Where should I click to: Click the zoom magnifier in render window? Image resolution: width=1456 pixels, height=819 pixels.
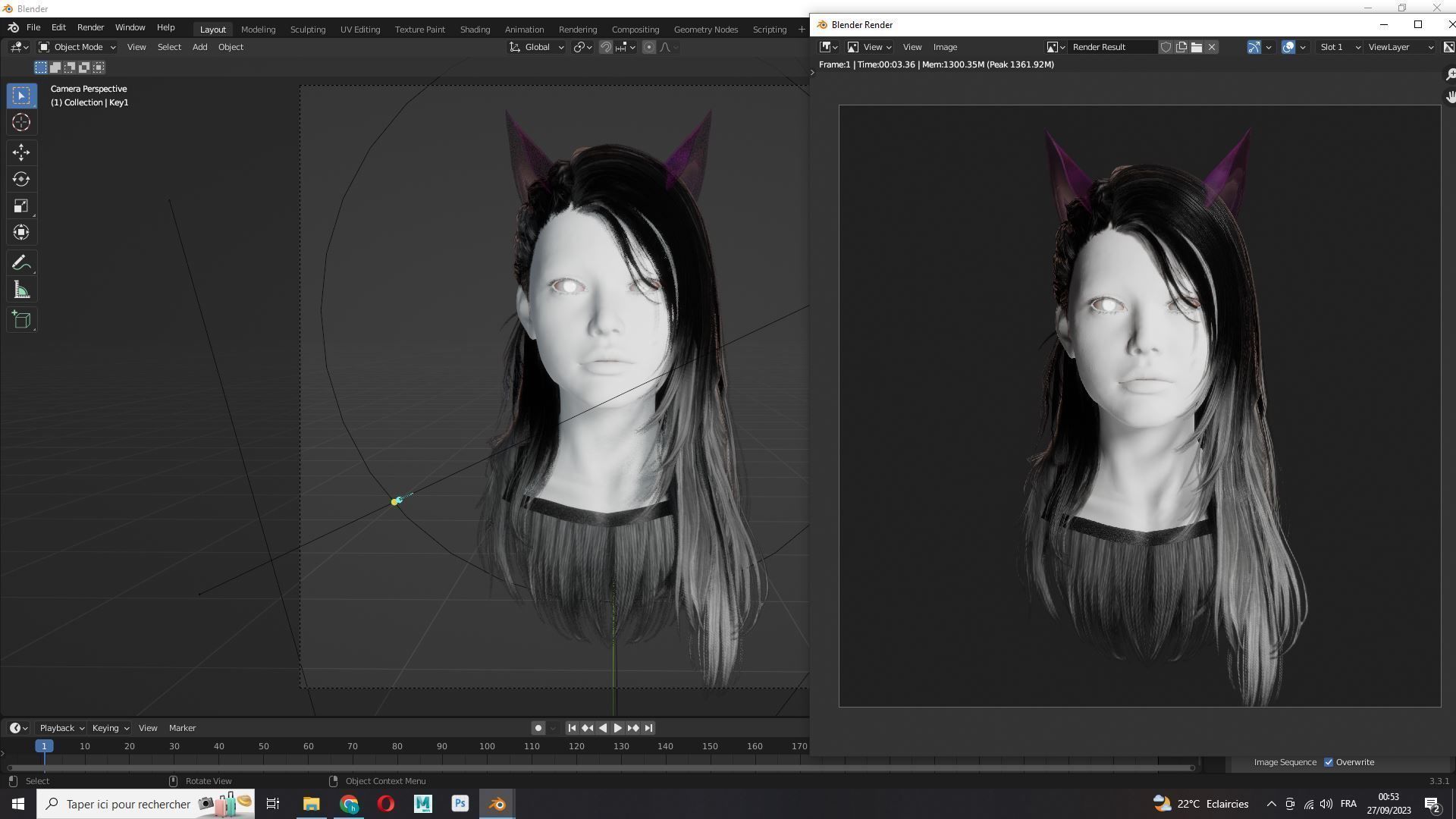[1449, 74]
